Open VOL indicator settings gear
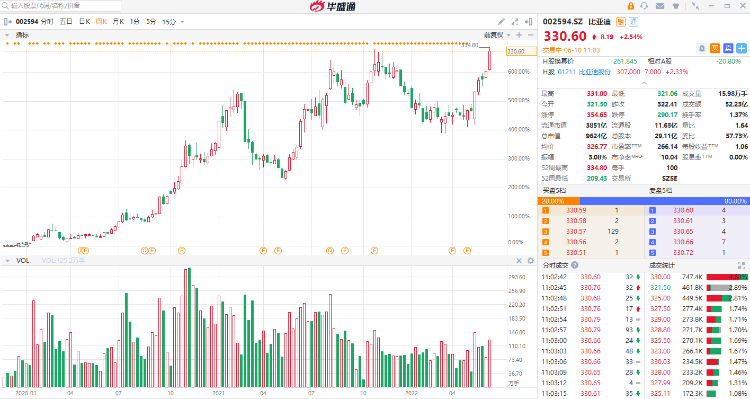Viewport: 750px width, 399px height. pos(530,261)
